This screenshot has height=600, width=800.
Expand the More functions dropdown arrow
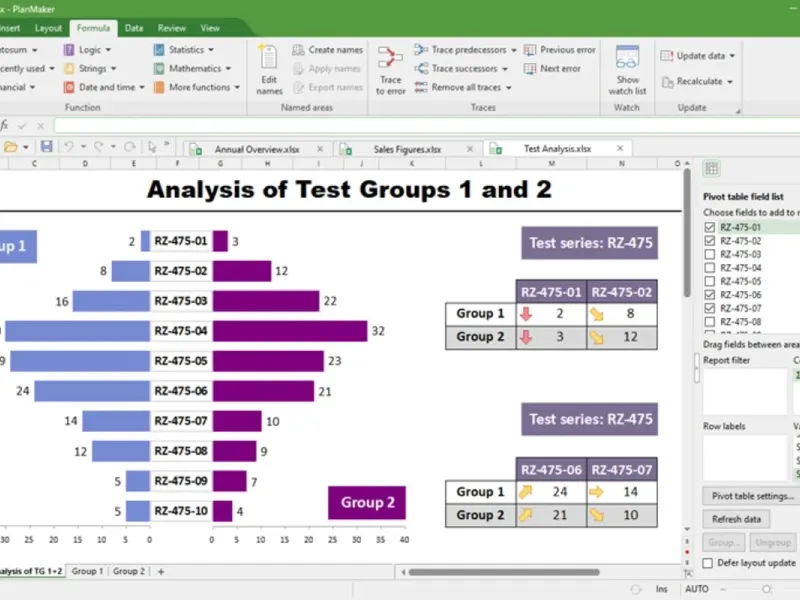point(237,87)
